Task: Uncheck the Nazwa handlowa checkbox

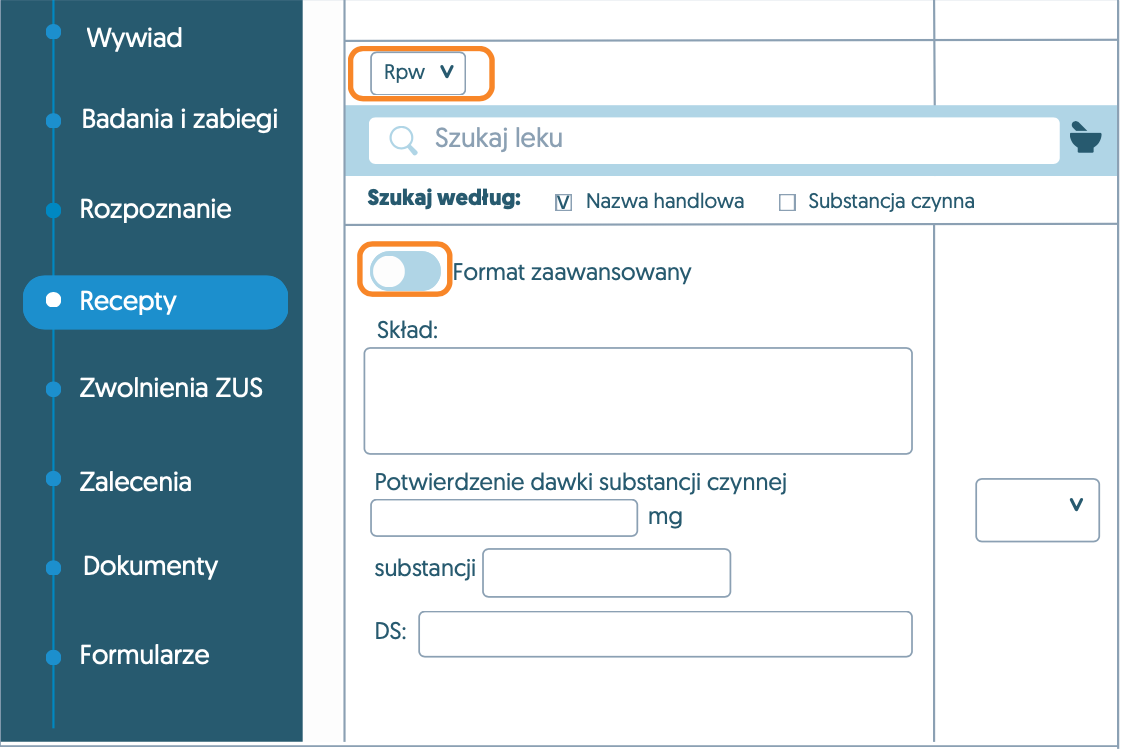Action: (x=563, y=202)
